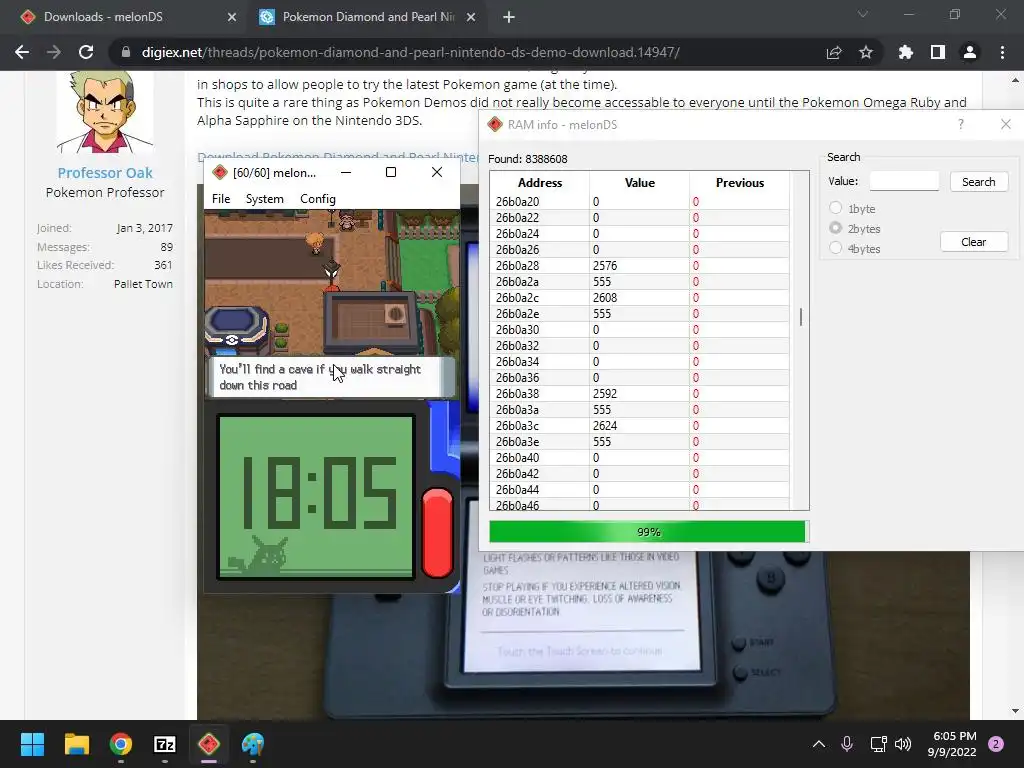The image size is (1024, 768).
Task: Click the value 2608 cell
Action: click(639, 297)
